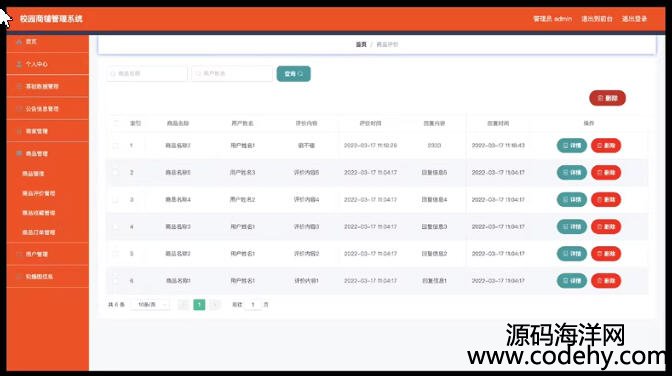Image resolution: width=672 pixels, height=376 pixels.
Task: Open the 10条/页 page size dropdown
Action: point(150,304)
